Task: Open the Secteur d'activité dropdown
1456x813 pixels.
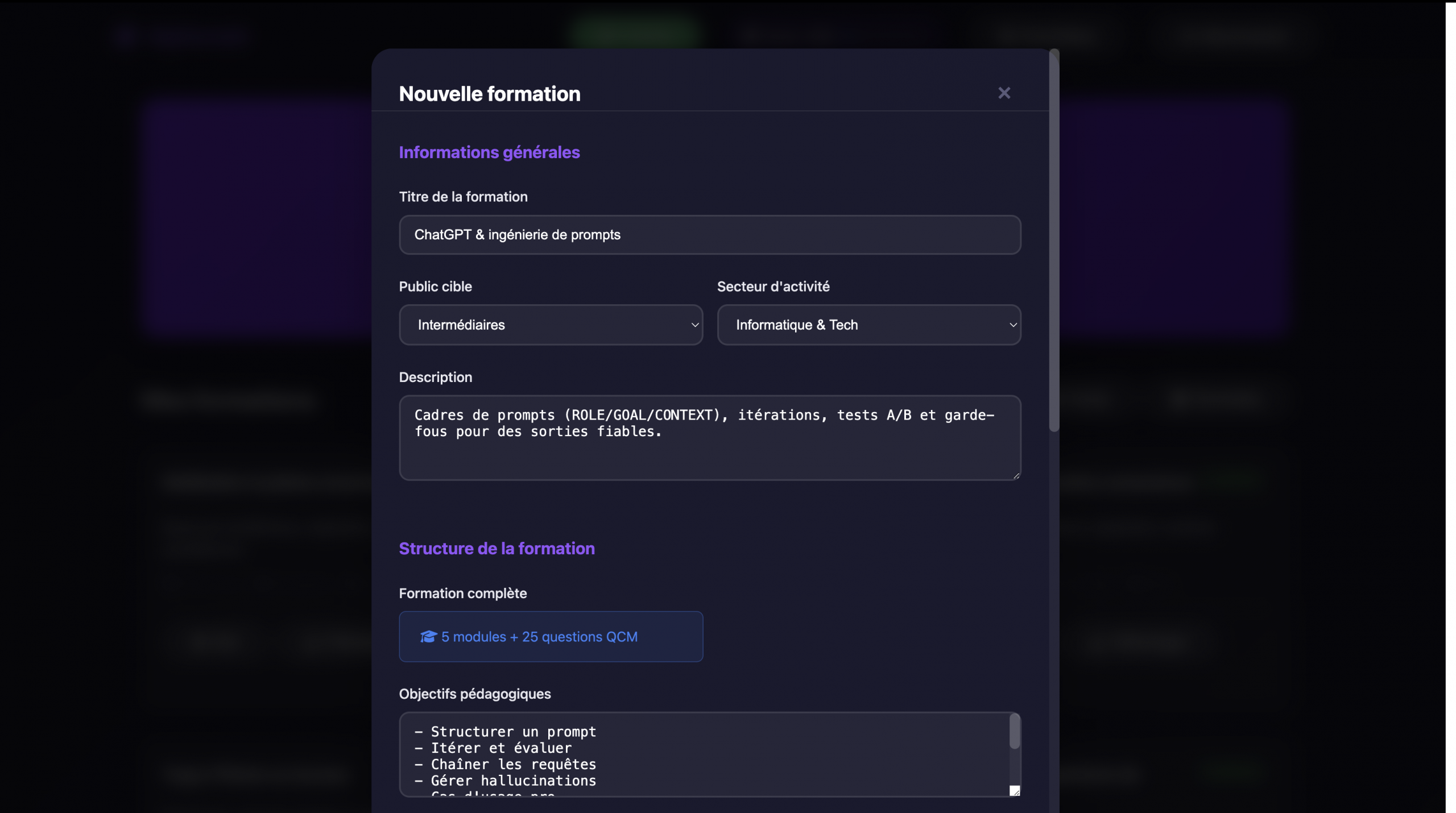Action: 868,325
